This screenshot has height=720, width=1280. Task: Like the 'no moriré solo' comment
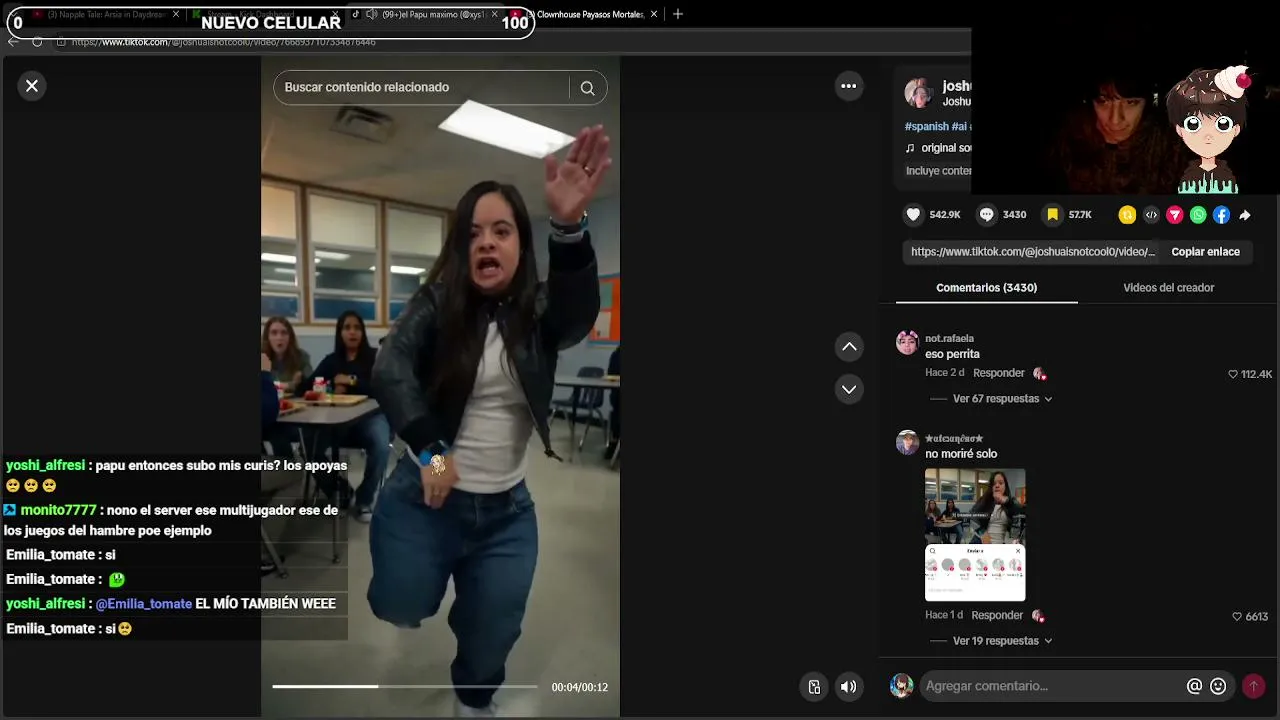click(1237, 617)
